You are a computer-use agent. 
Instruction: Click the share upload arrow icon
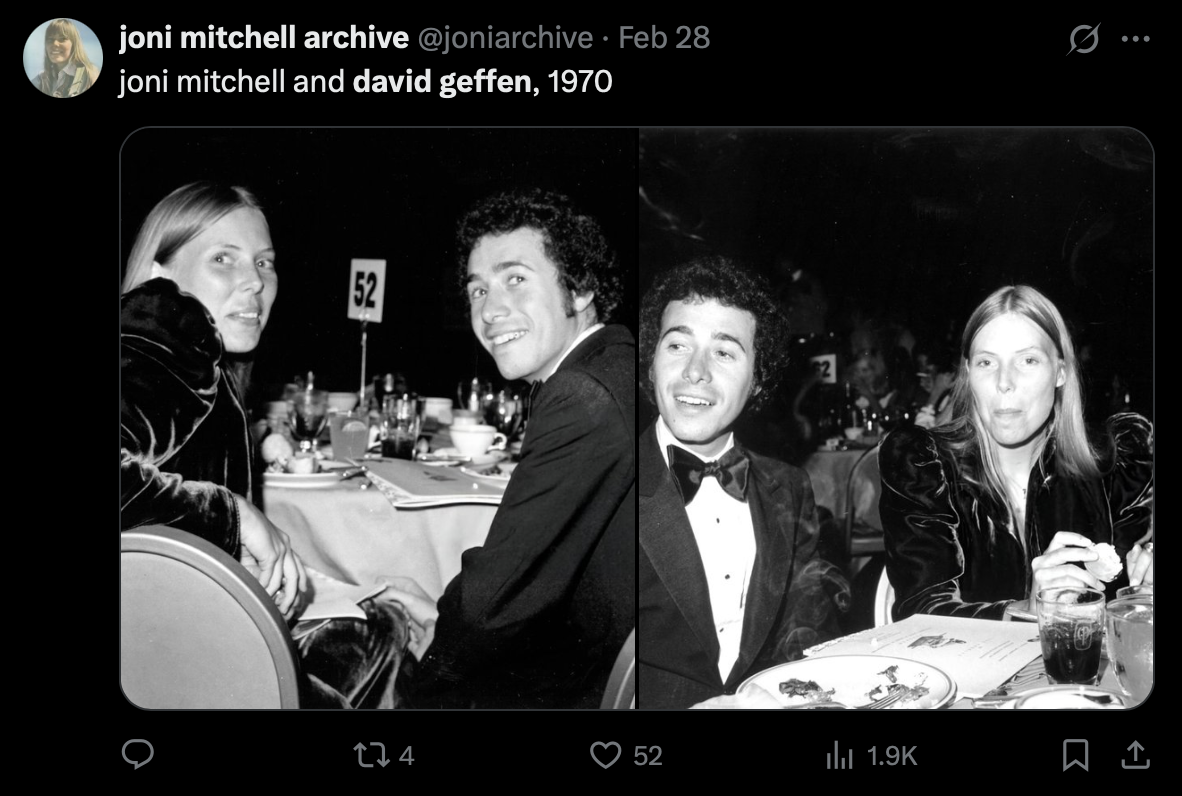tap(1135, 755)
